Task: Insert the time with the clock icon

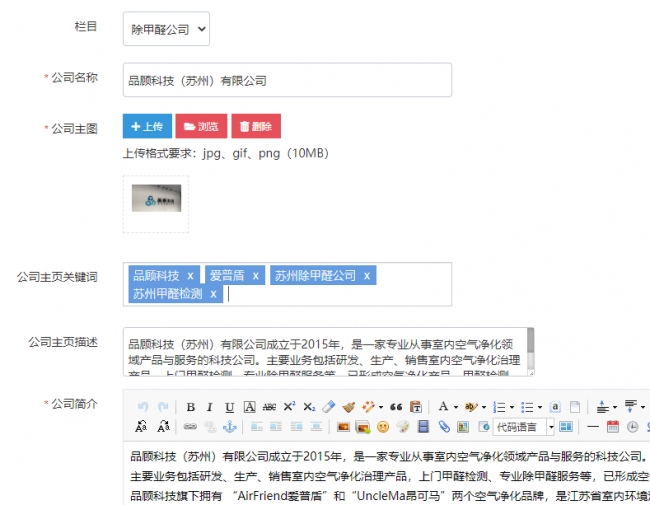Action: click(632, 427)
